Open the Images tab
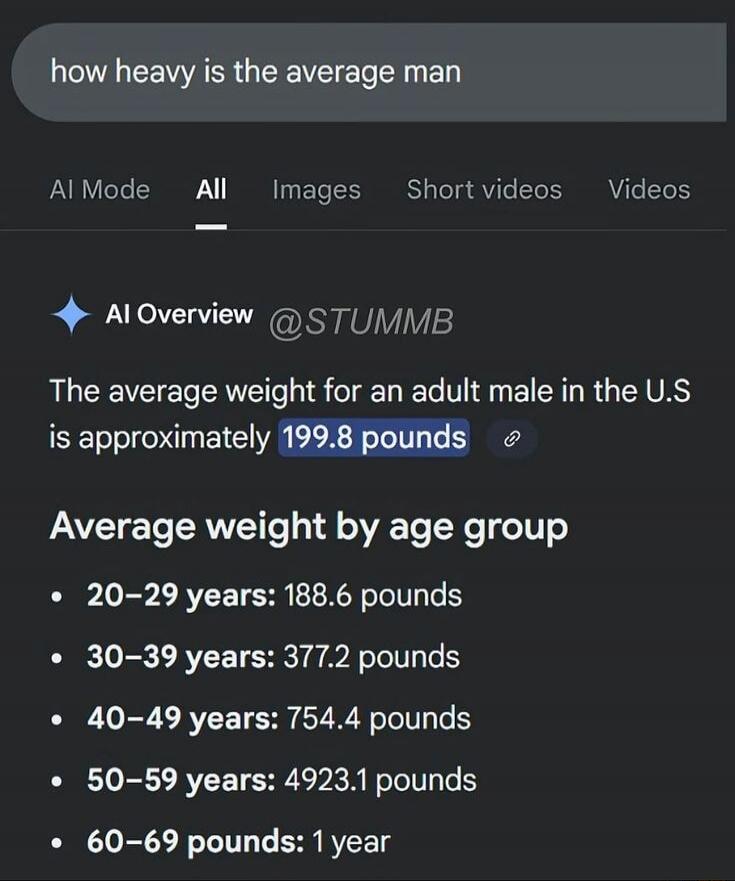Image resolution: width=735 pixels, height=881 pixels. (x=316, y=190)
